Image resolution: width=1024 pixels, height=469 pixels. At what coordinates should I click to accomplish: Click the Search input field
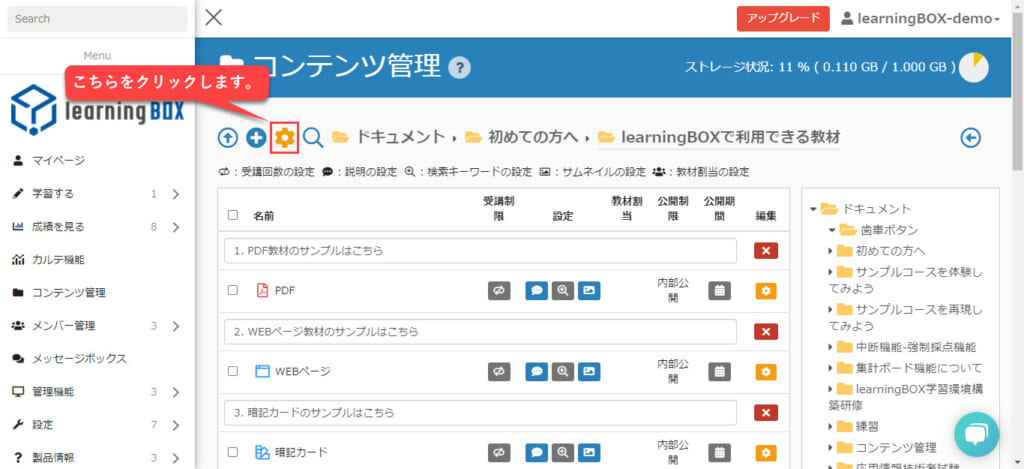click(x=97, y=19)
